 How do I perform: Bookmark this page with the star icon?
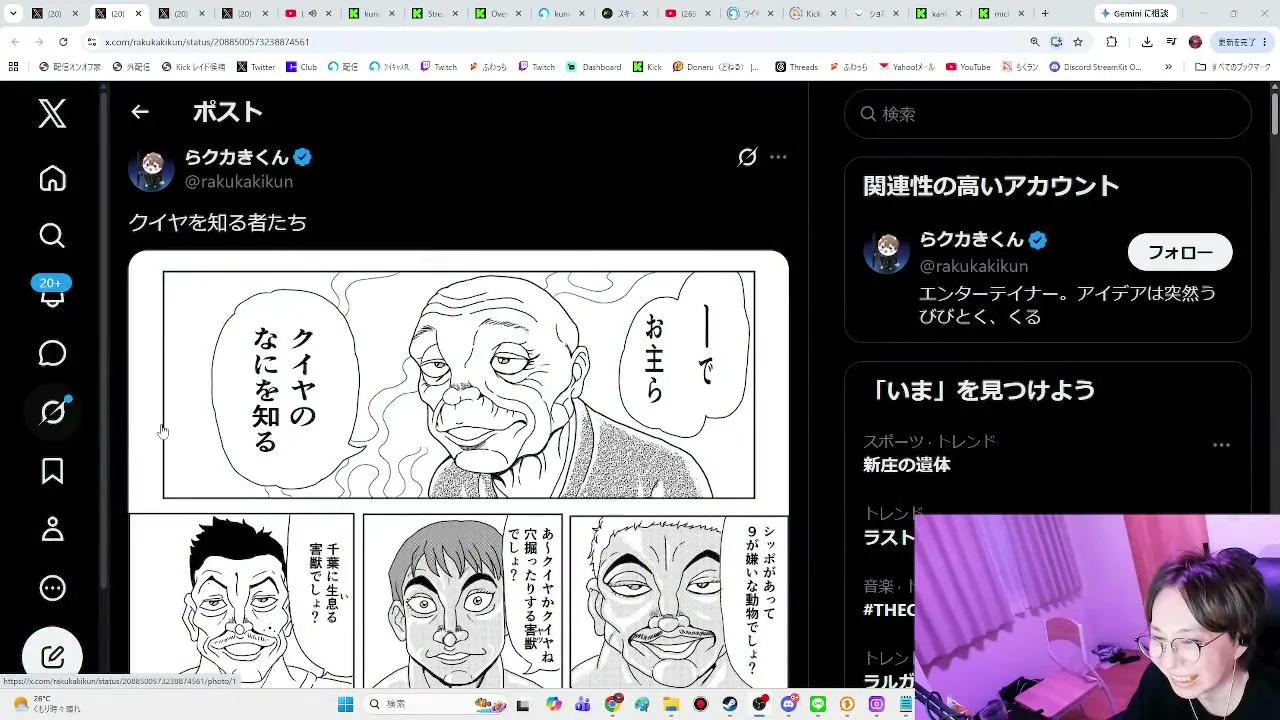(1078, 42)
